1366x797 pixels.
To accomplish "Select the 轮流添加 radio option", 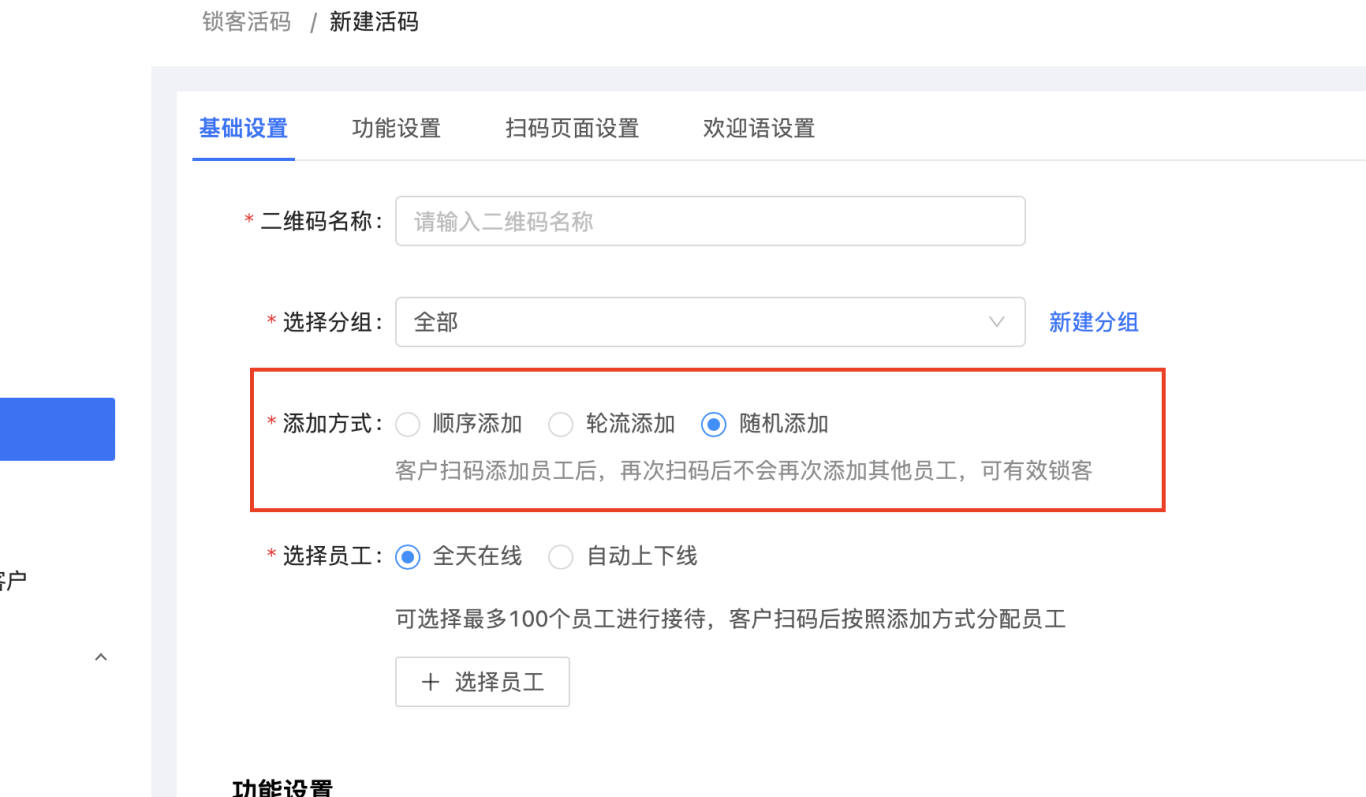I will pos(561,424).
